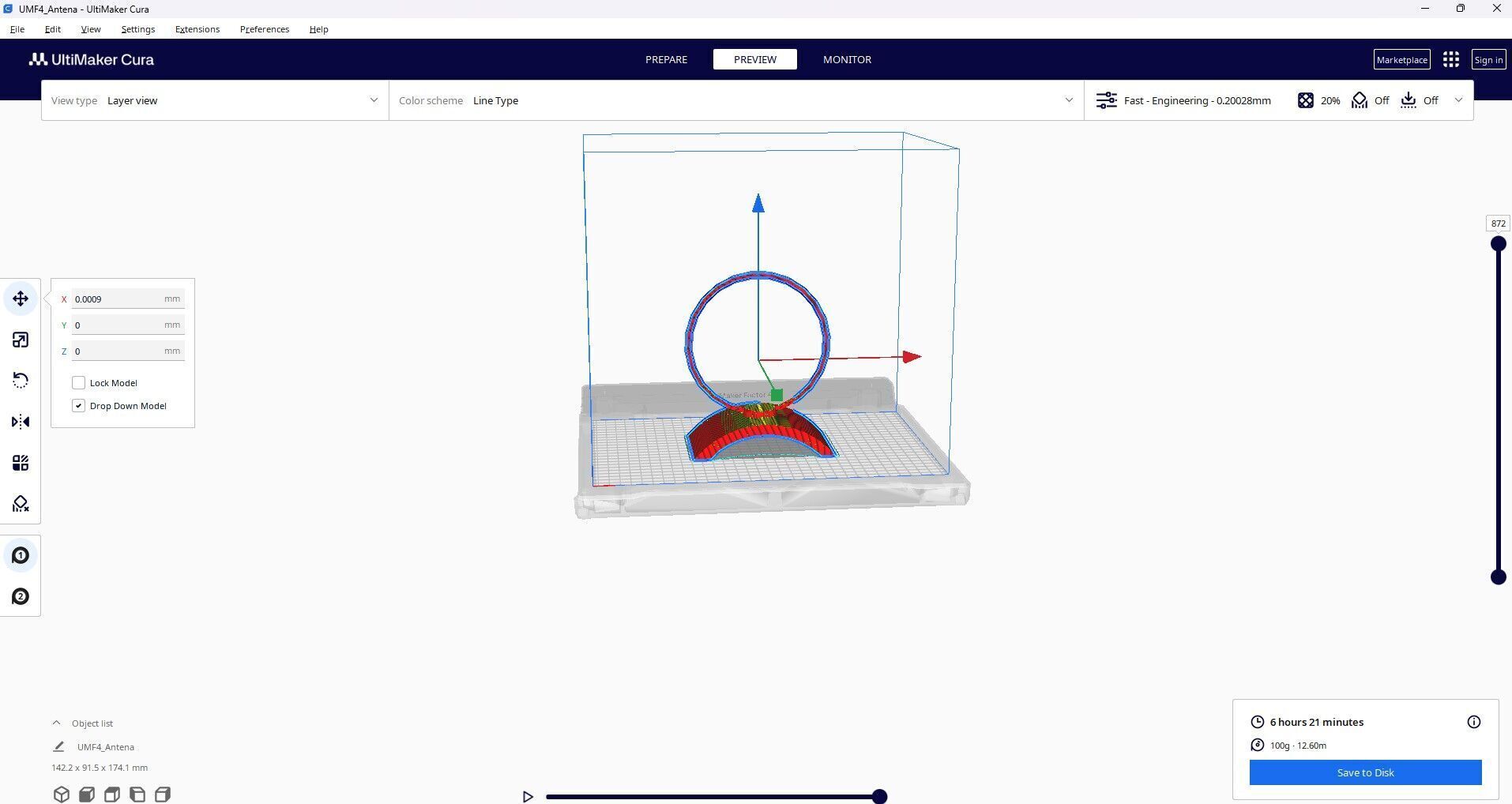Click the layer number 872 box

click(1498, 224)
